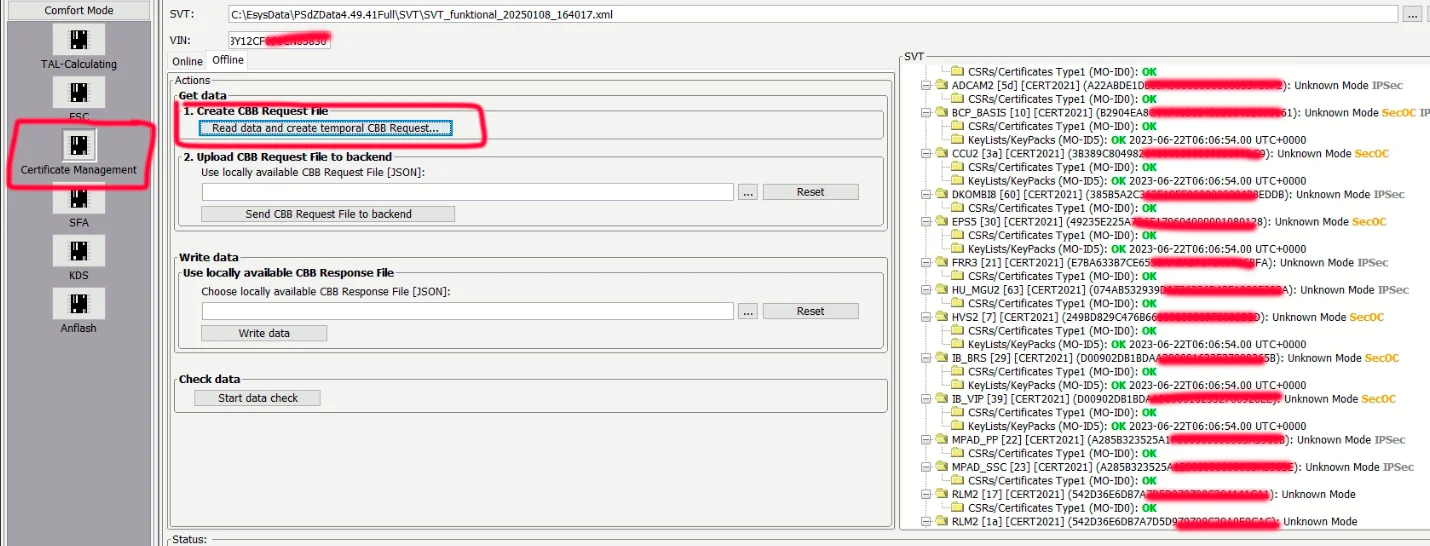
Task: Collapse the RLM2 [17] tree node
Action: (x=926, y=494)
